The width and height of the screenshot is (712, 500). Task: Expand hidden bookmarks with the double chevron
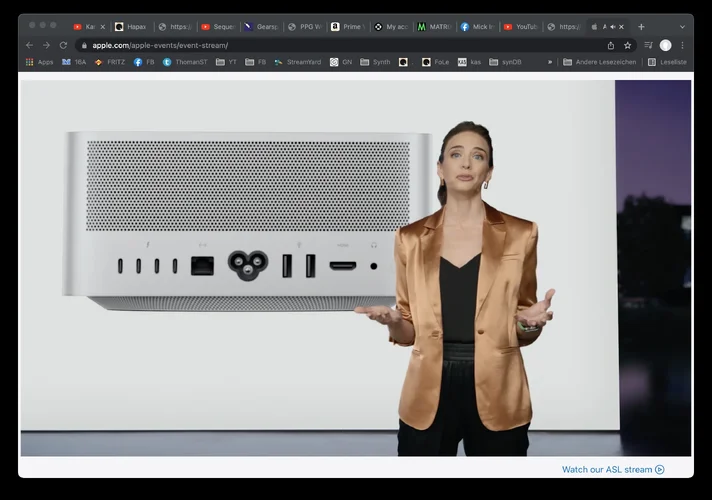click(549, 62)
